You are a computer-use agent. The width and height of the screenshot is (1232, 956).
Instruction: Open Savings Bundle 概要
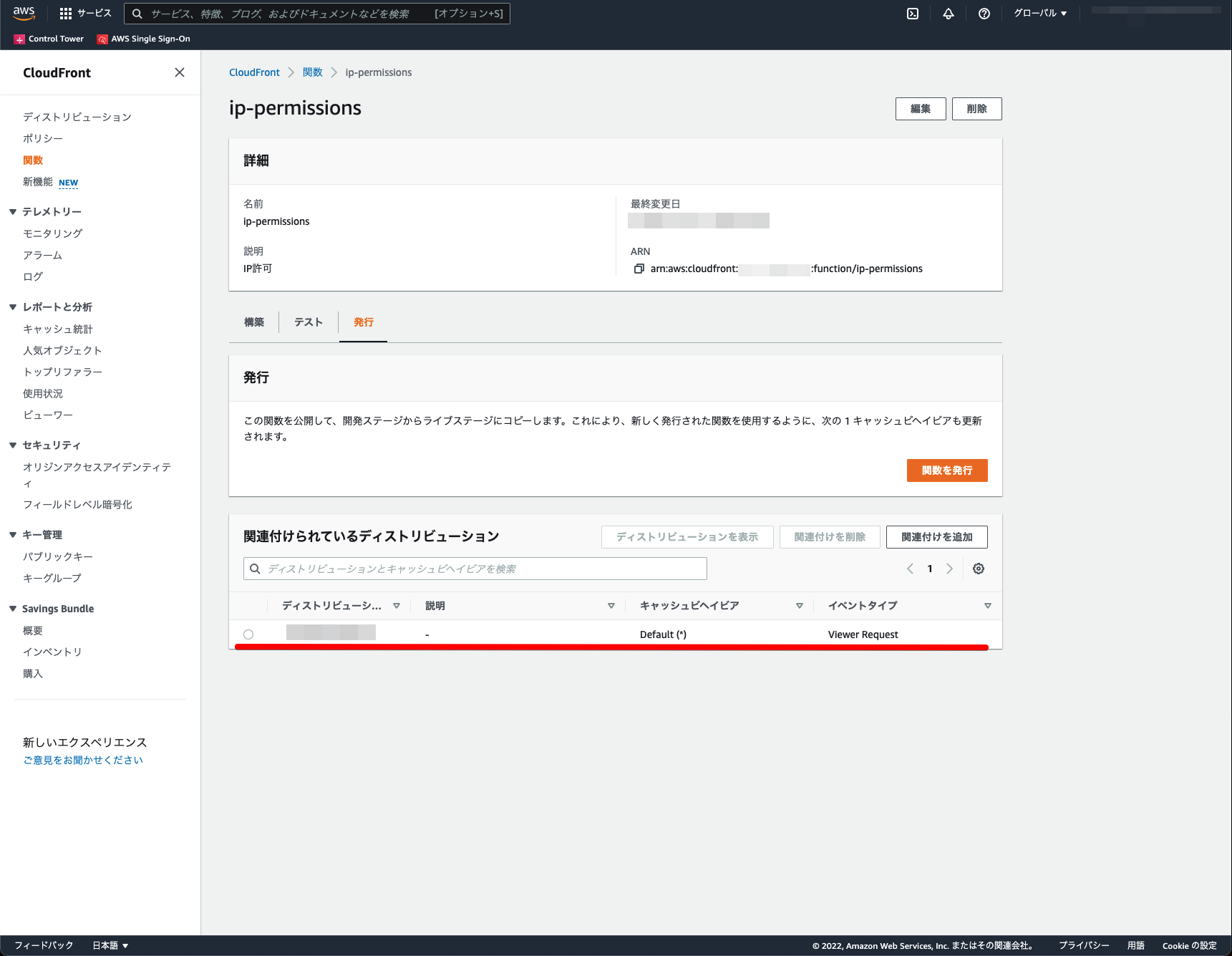(x=33, y=630)
